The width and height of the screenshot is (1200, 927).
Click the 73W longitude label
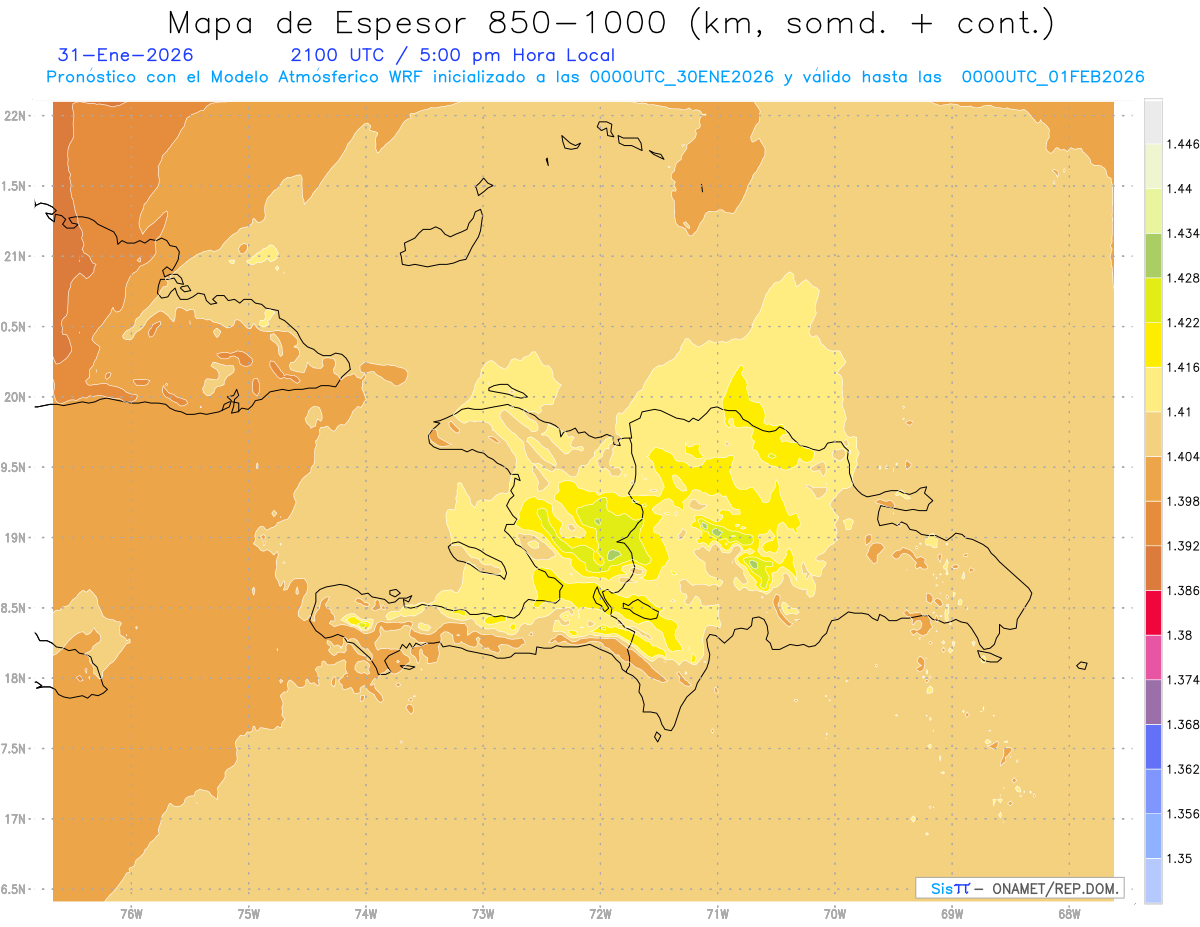pyautogui.click(x=483, y=914)
